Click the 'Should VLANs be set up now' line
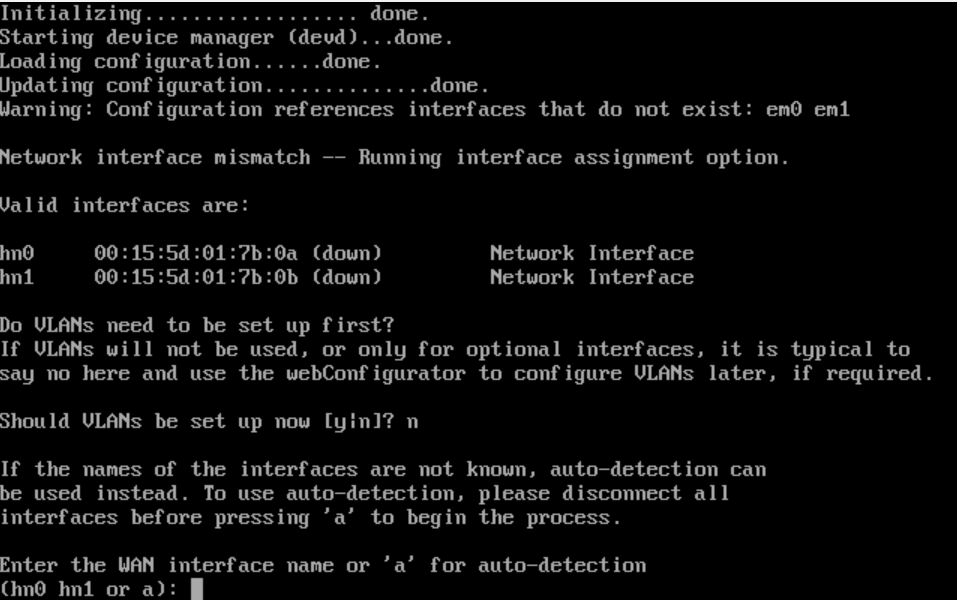The image size is (957, 600). point(209,422)
